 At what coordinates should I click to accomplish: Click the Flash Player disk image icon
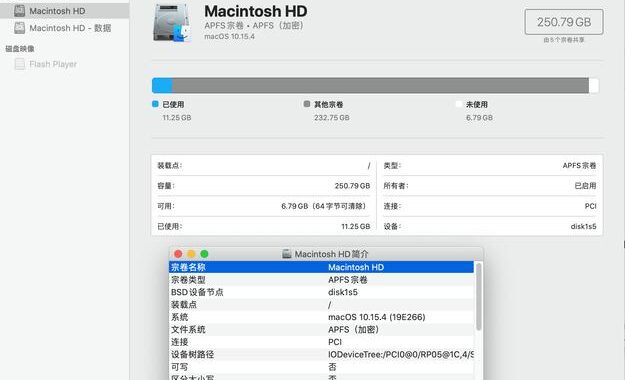(x=20, y=64)
